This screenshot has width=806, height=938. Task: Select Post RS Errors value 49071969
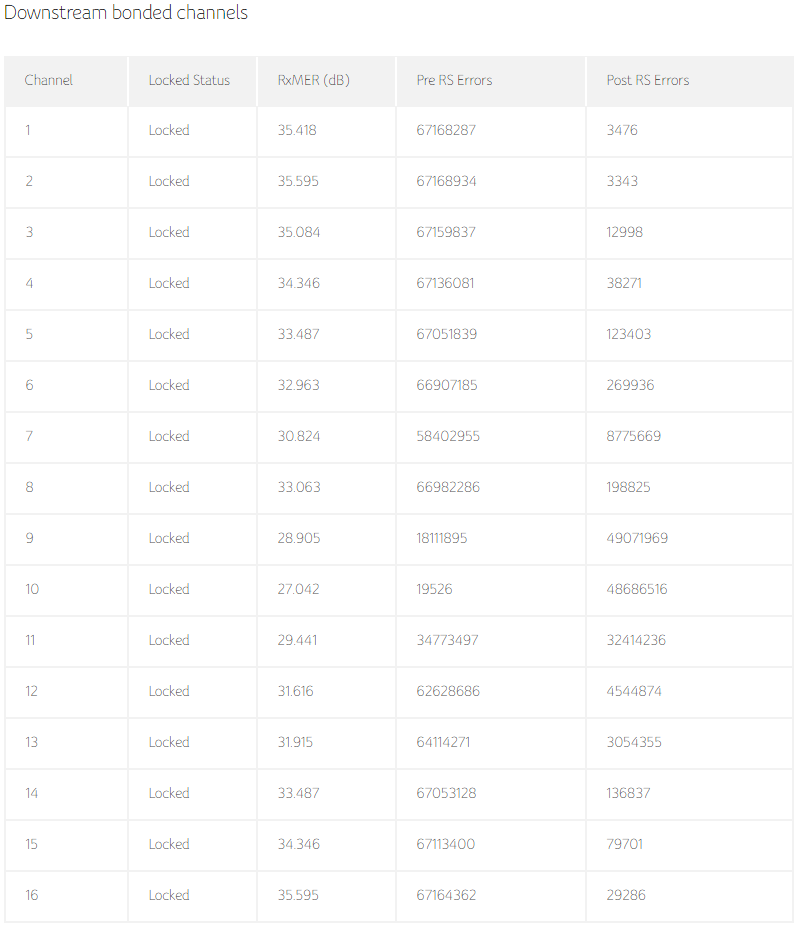click(637, 538)
